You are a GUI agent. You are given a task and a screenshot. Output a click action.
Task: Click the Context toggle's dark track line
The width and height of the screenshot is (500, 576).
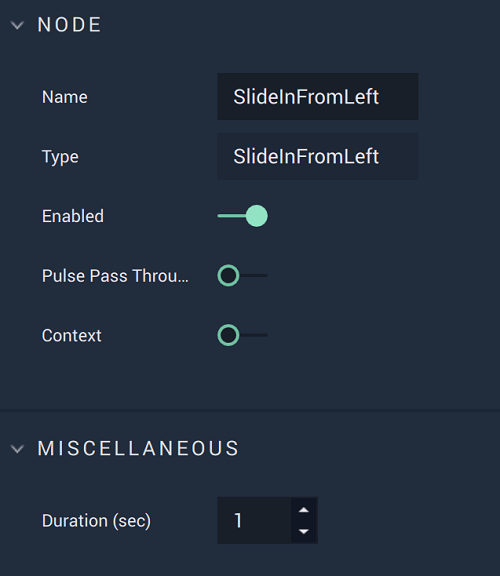pyautogui.click(x=253, y=335)
